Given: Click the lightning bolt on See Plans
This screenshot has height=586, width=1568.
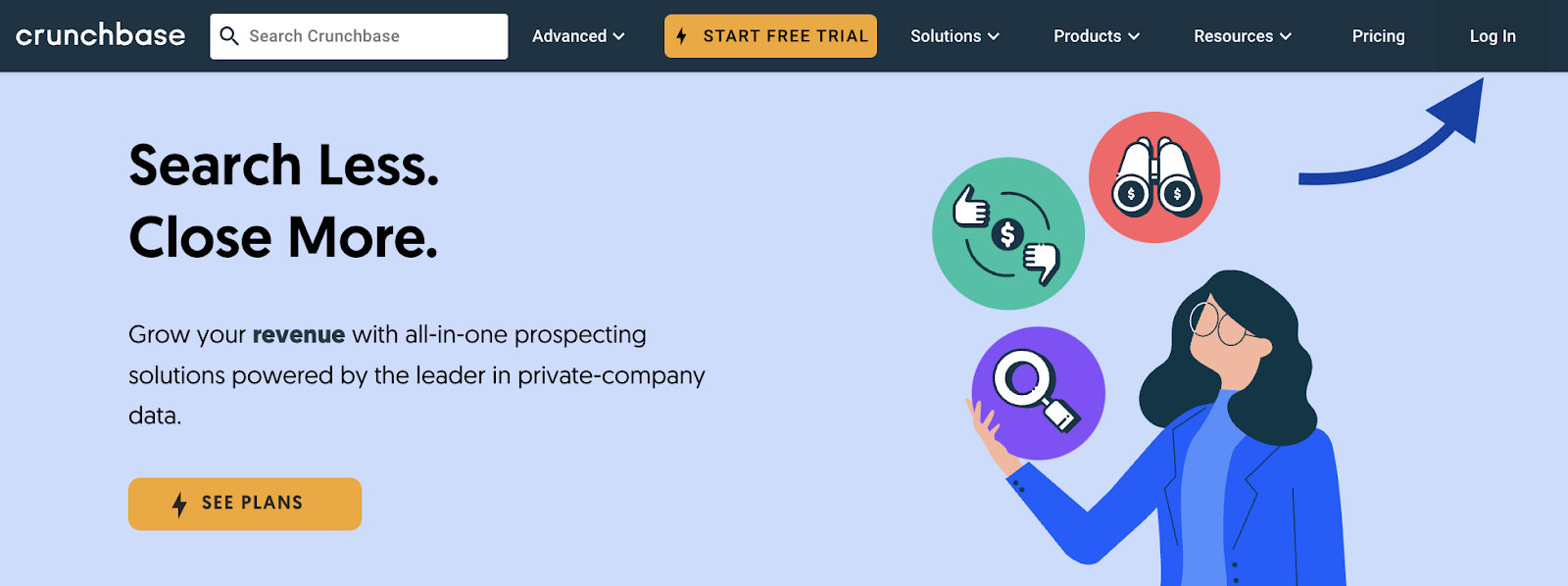Looking at the screenshot, I should 179,504.
